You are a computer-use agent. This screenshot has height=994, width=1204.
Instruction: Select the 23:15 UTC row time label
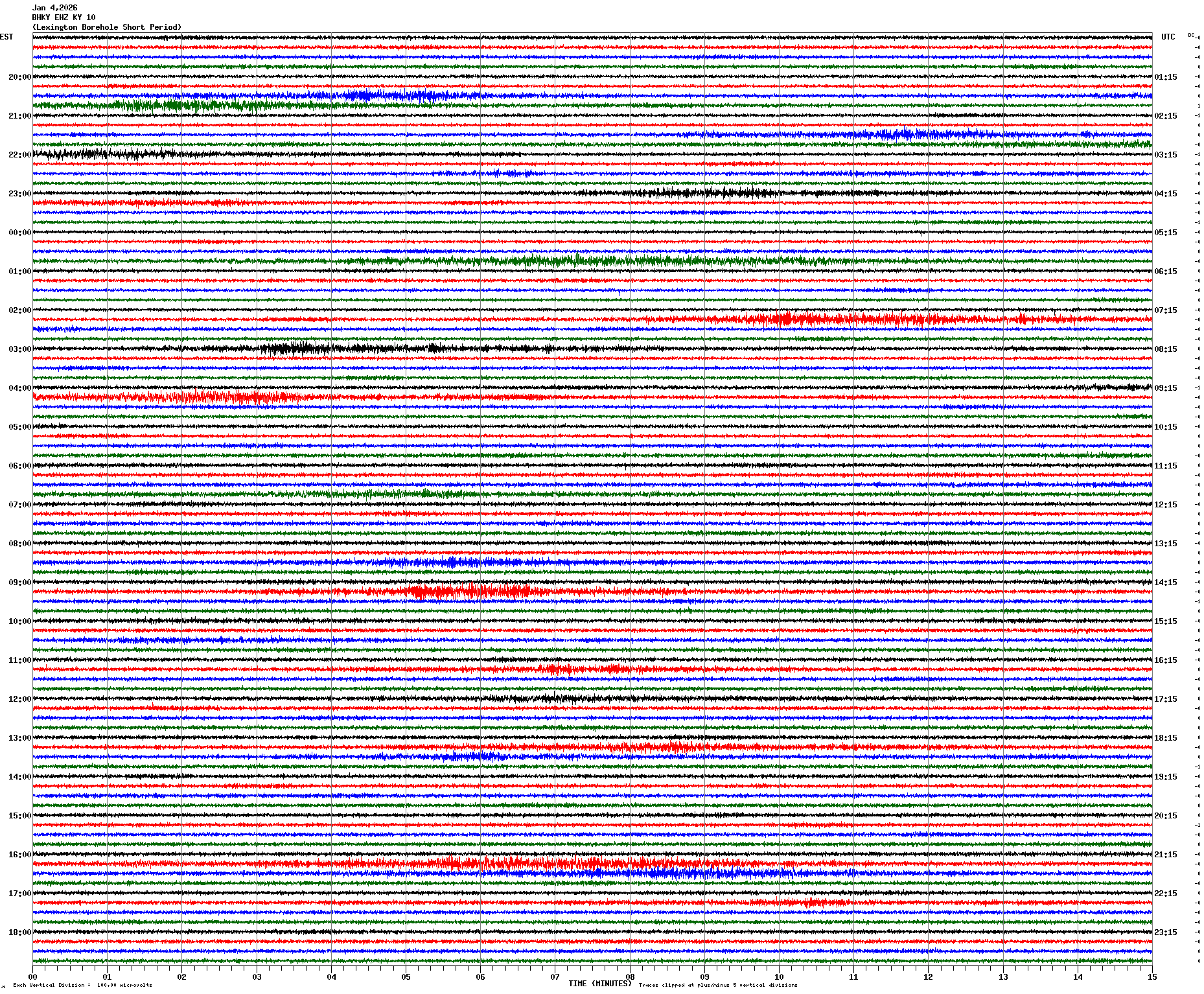(1166, 932)
